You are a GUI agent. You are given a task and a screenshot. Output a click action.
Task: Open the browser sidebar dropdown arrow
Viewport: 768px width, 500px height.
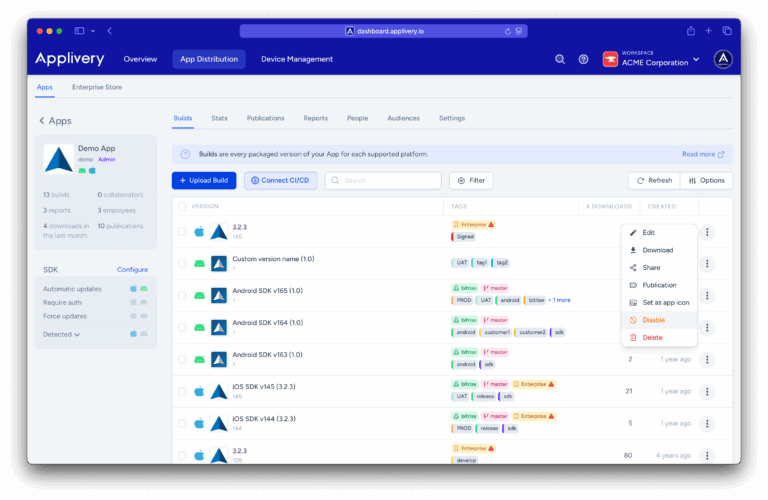tap(93, 31)
